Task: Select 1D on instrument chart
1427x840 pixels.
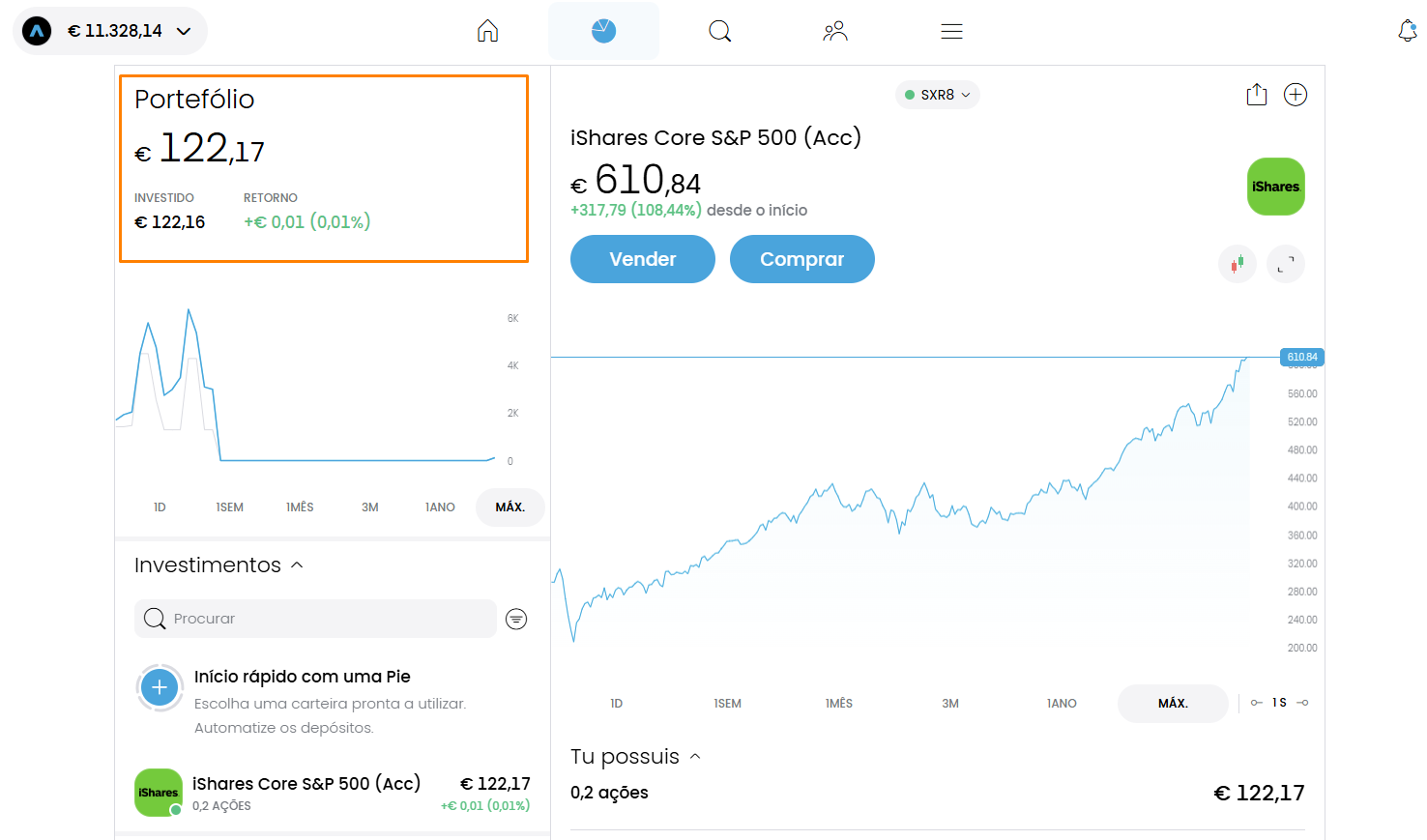Action: 617,704
